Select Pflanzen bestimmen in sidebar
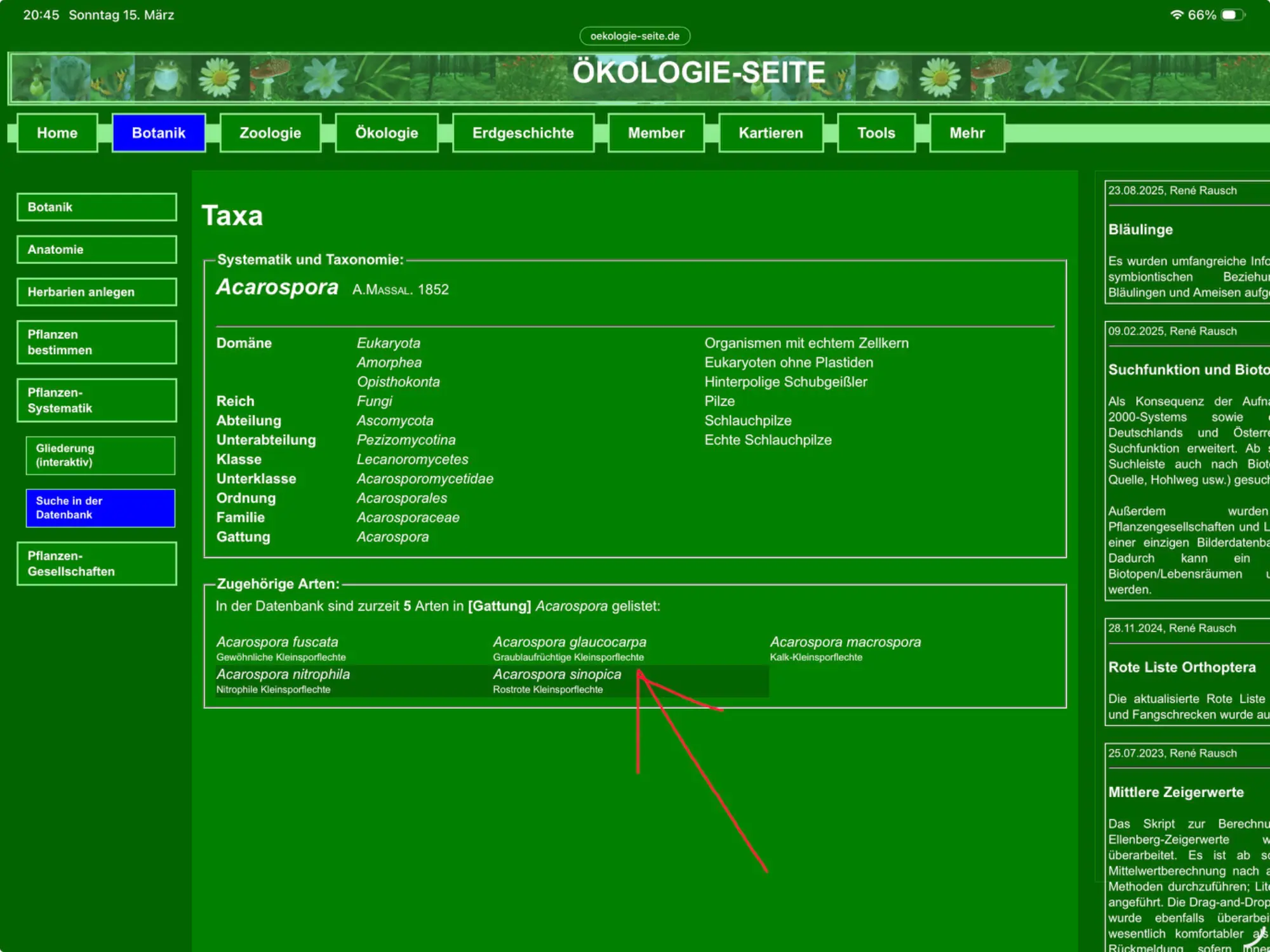The height and width of the screenshot is (952, 1270). (x=97, y=342)
